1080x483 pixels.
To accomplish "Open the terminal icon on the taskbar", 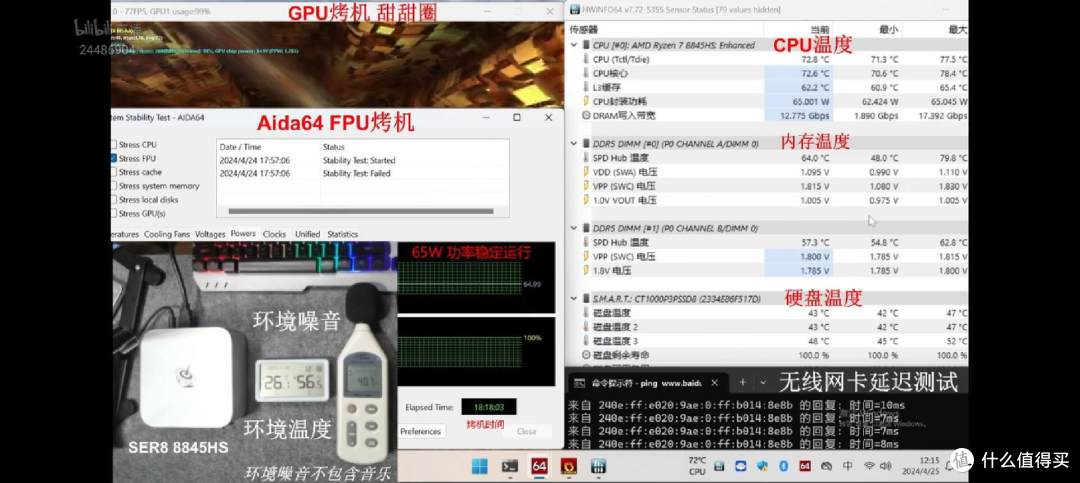I will pyautogui.click(x=510, y=466).
